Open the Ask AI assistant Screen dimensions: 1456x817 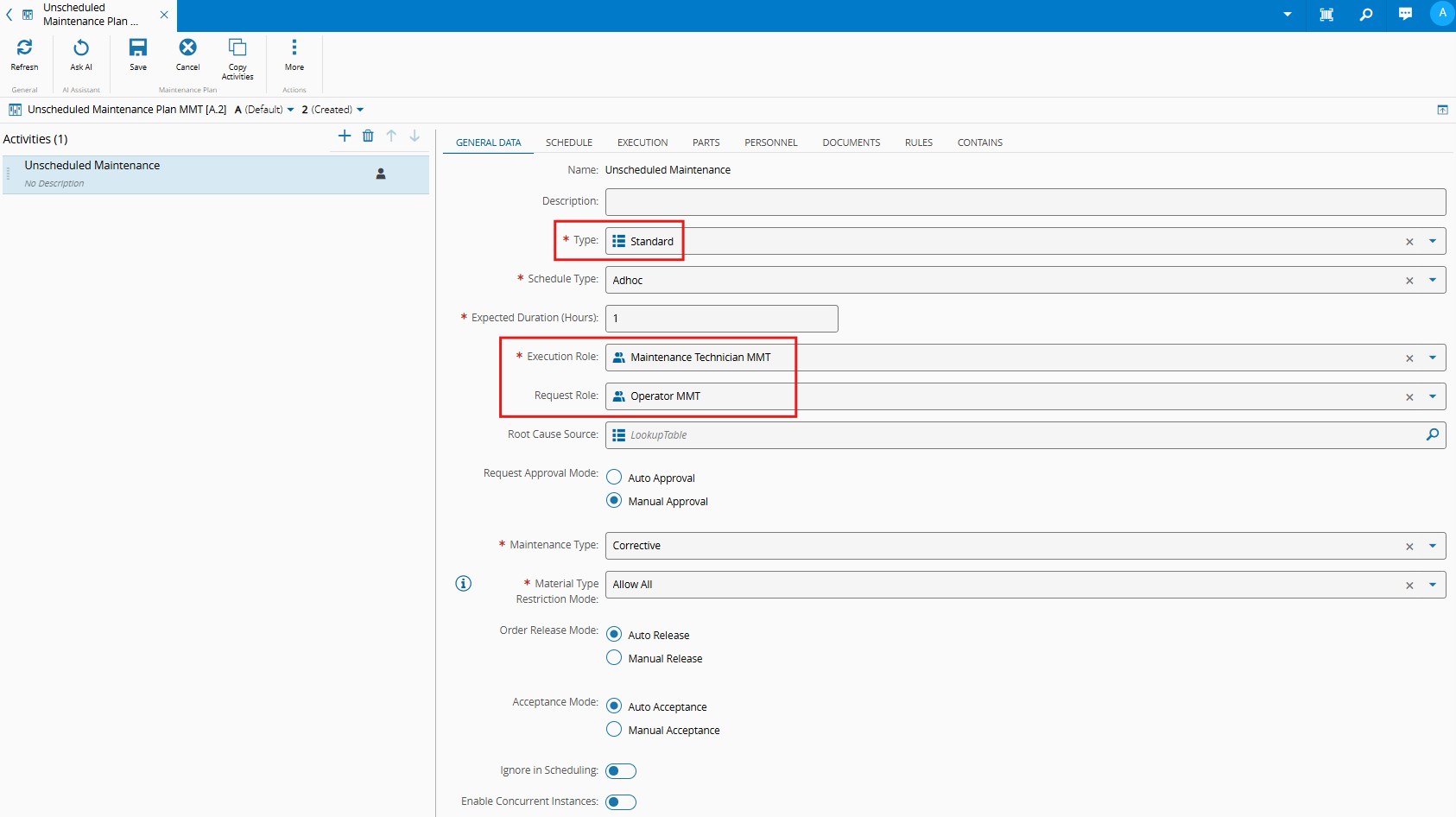pyautogui.click(x=81, y=47)
